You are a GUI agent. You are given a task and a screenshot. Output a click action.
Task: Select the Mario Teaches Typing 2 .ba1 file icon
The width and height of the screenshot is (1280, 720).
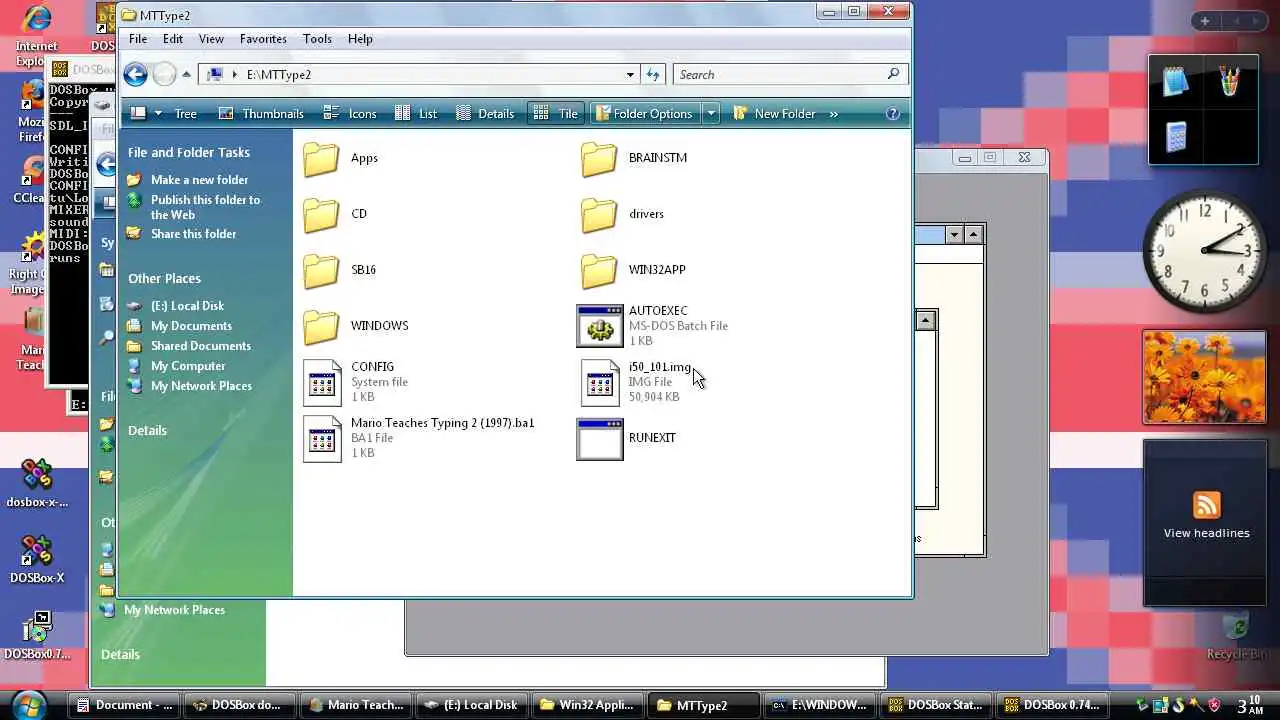[x=322, y=439]
